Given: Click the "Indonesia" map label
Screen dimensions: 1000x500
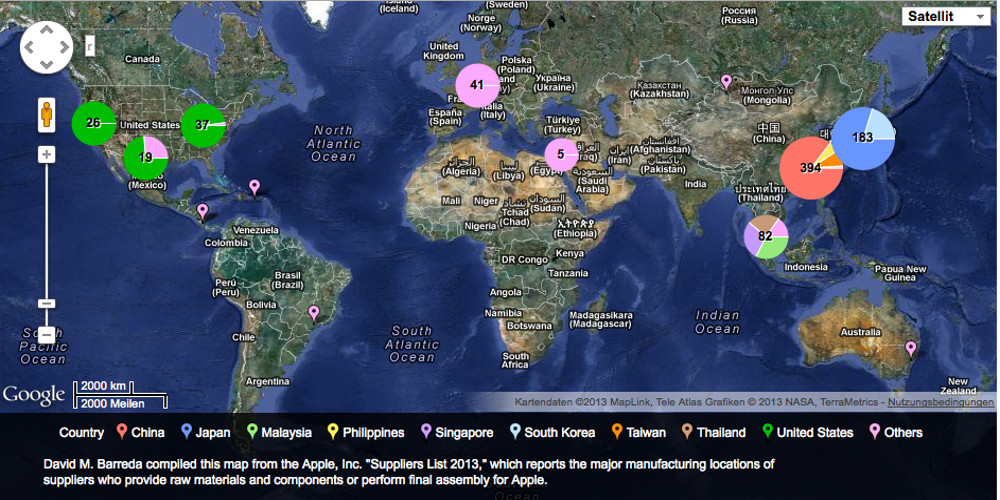Looking at the screenshot, I should 806,267.
